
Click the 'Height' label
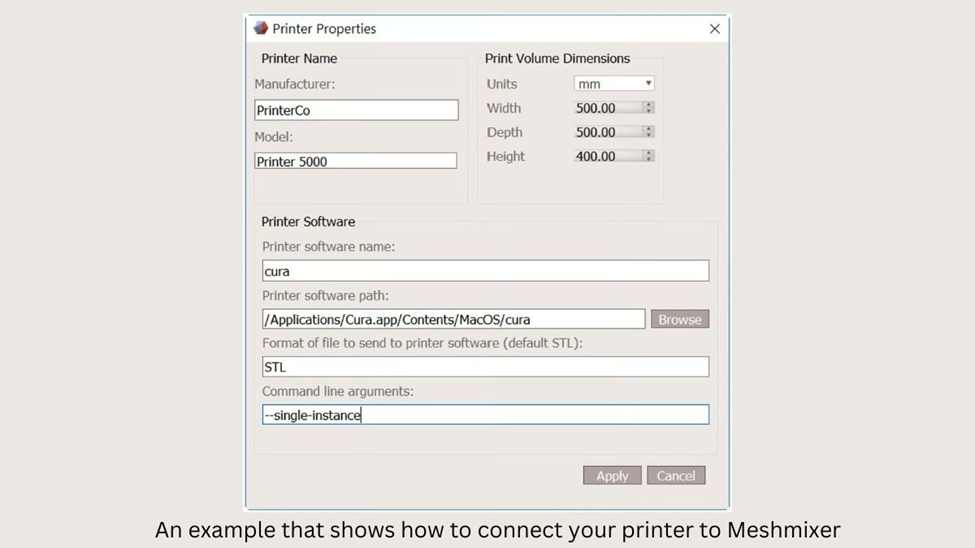tap(506, 157)
